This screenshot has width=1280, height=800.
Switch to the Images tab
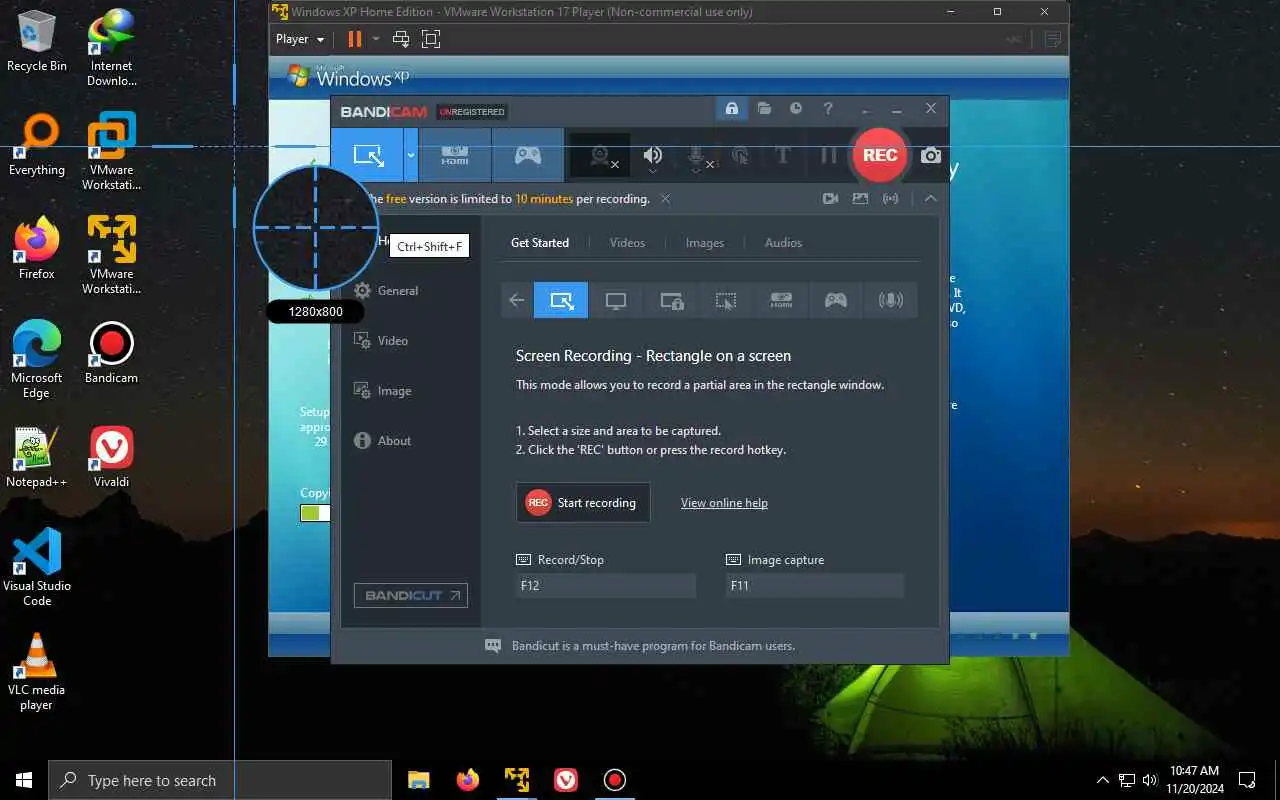pyautogui.click(x=705, y=243)
